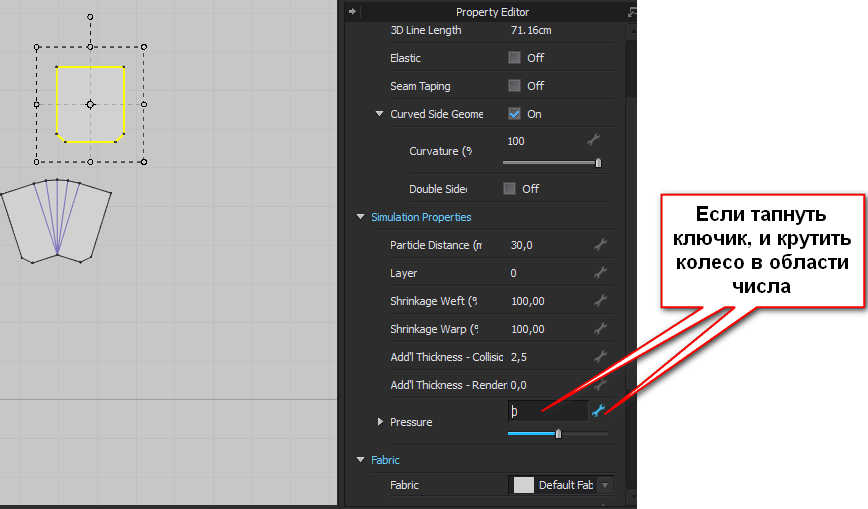Screen dimensions: 868x509
Task: Enable the Seam Taping checkbox
Action: click(514, 86)
